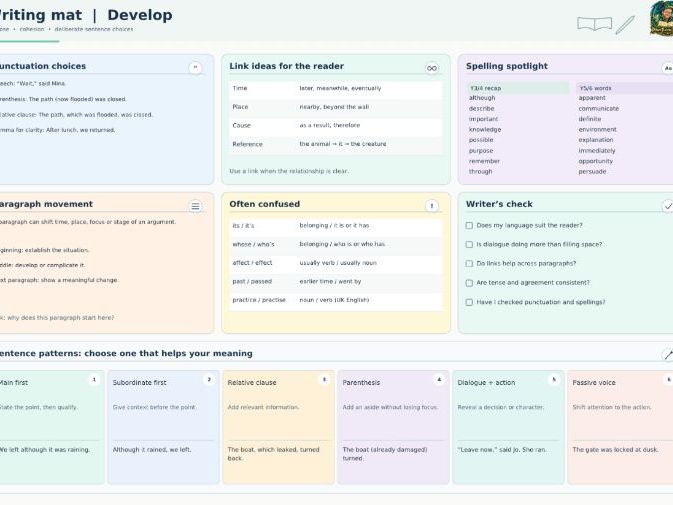Viewport: 673px width, 505px height.
Task: Click 'Use a link when the relationship is clear.'
Action: pos(289,171)
